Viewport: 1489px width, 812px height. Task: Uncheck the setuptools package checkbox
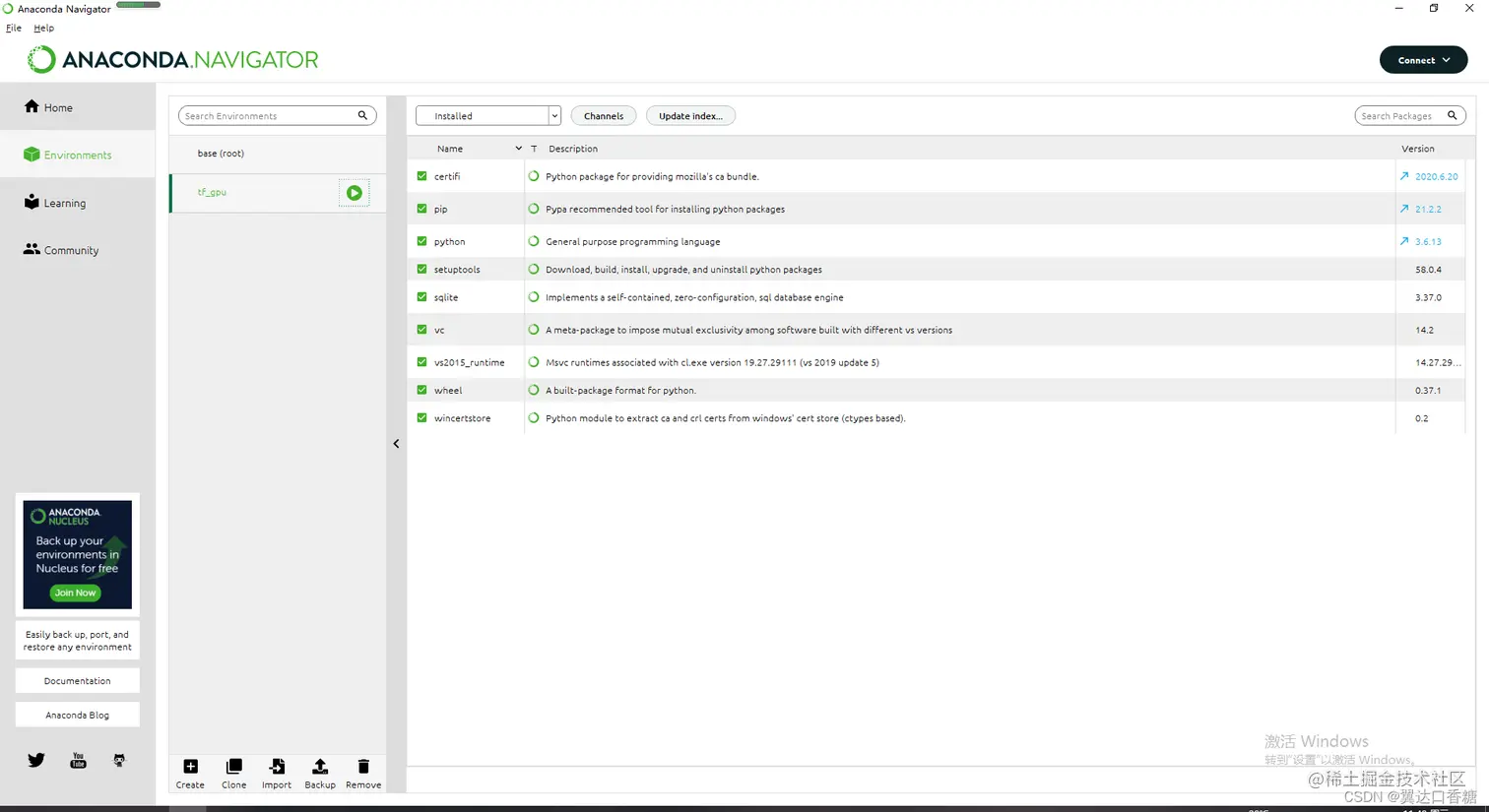click(422, 269)
